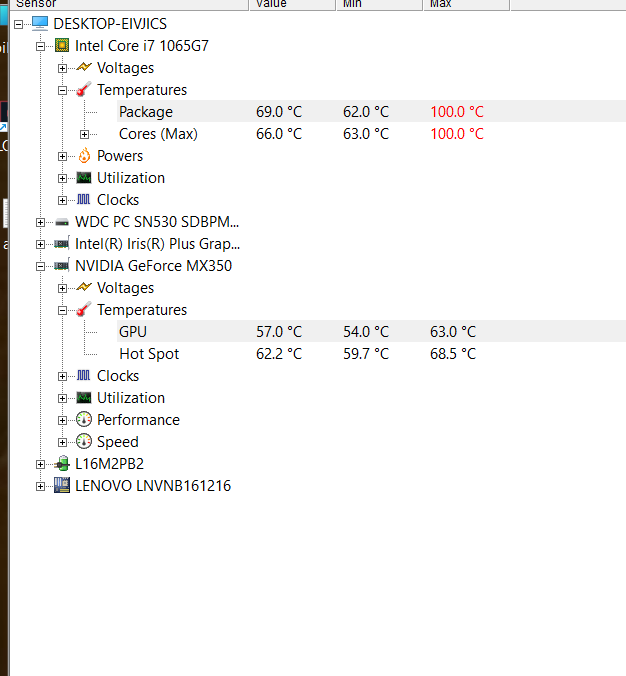Image resolution: width=626 pixels, height=676 pixels.
Task: Collapse the NVIDIA GeForce MX350 node
Action: tap(41, 266)
